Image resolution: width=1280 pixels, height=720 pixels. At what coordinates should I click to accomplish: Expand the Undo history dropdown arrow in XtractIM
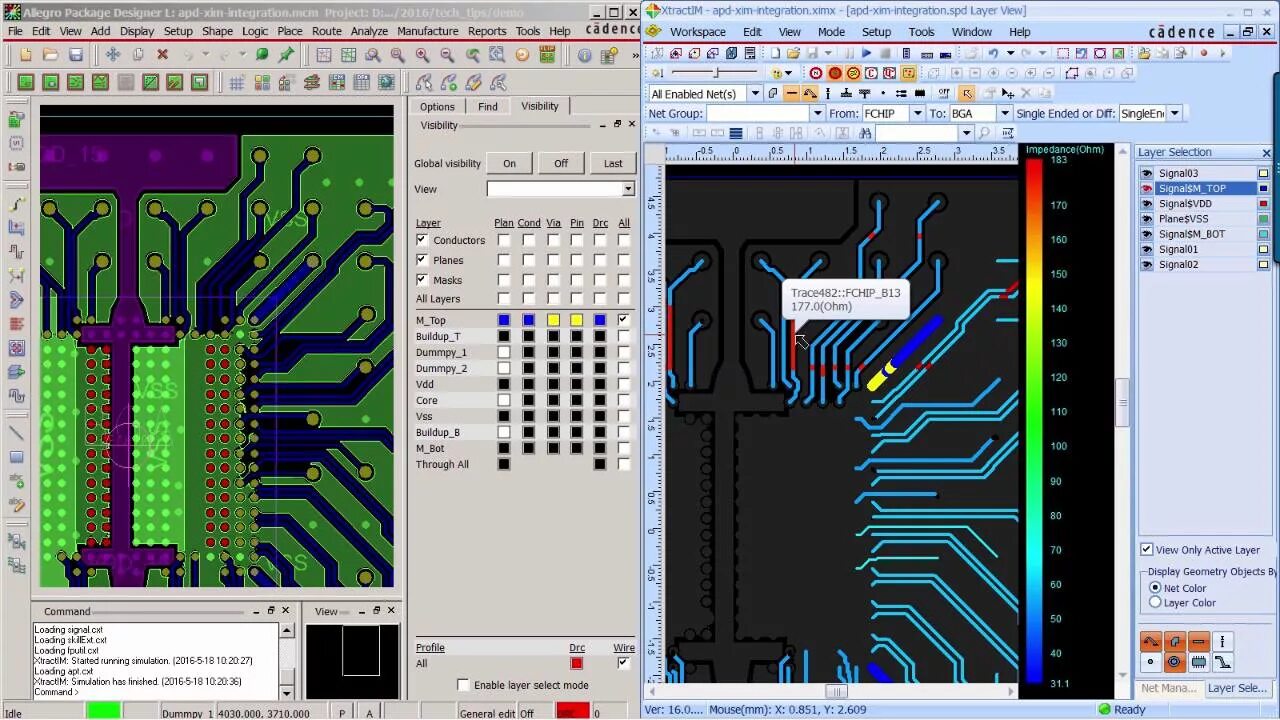pos(1009,53)
